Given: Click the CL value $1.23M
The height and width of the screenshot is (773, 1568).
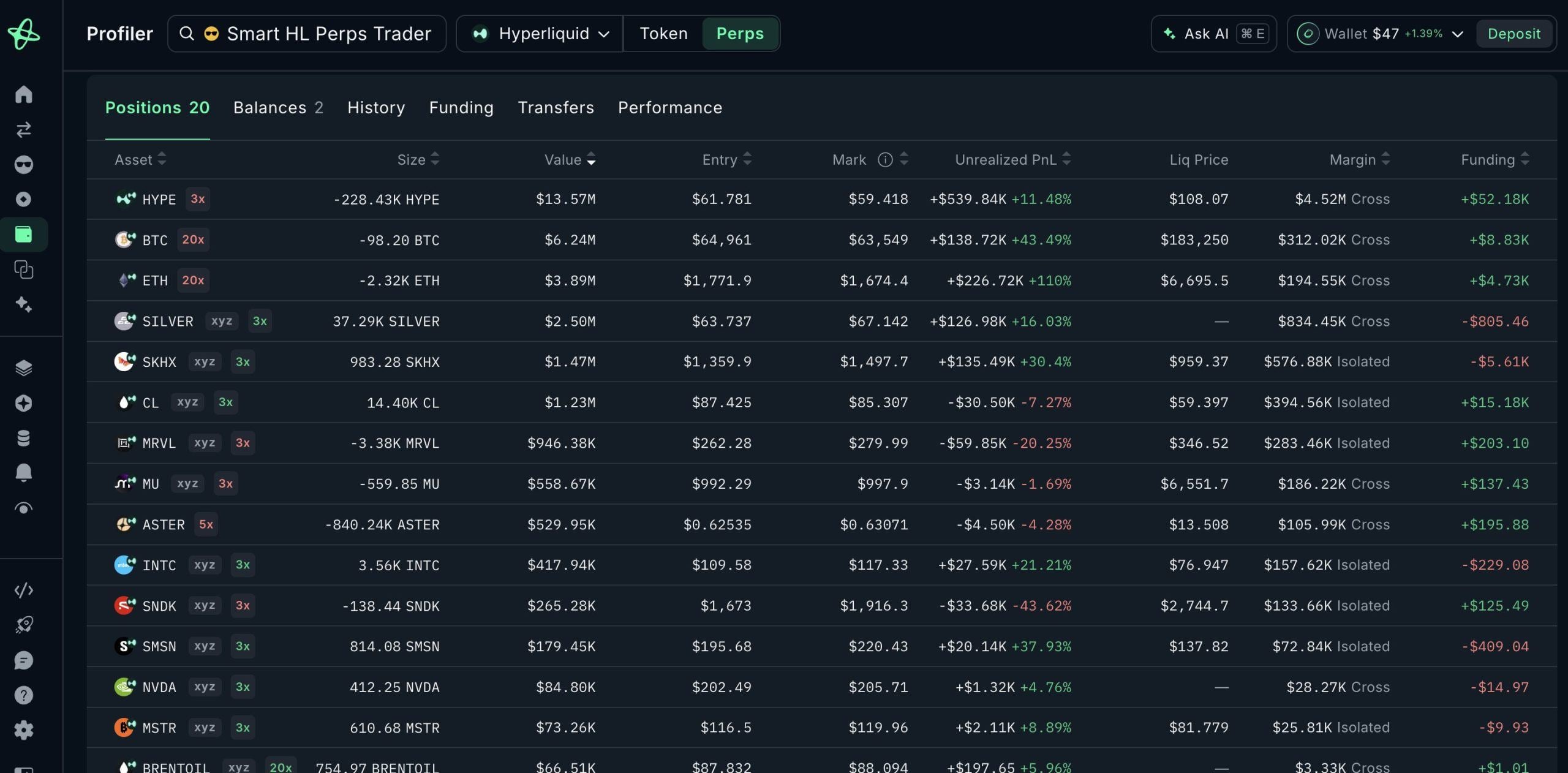Looking at the screenshot, I should 570,402.
